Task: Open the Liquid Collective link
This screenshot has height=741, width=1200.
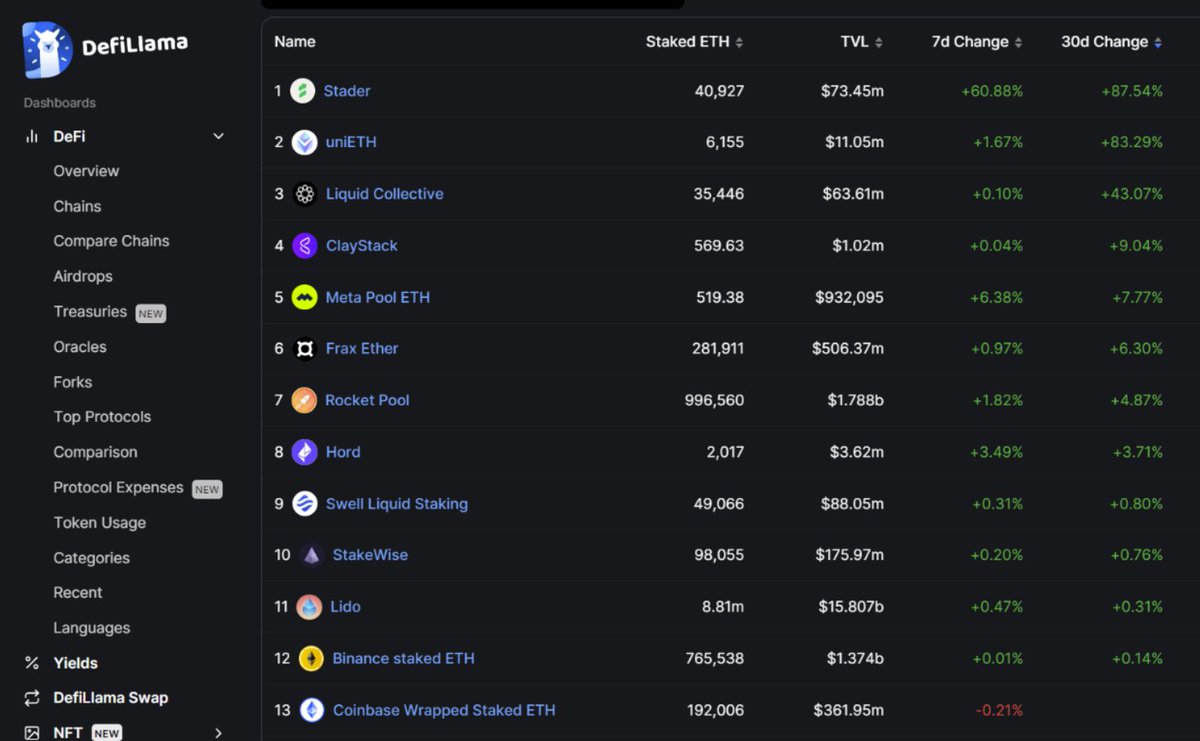Action: (x=385, y=194)
